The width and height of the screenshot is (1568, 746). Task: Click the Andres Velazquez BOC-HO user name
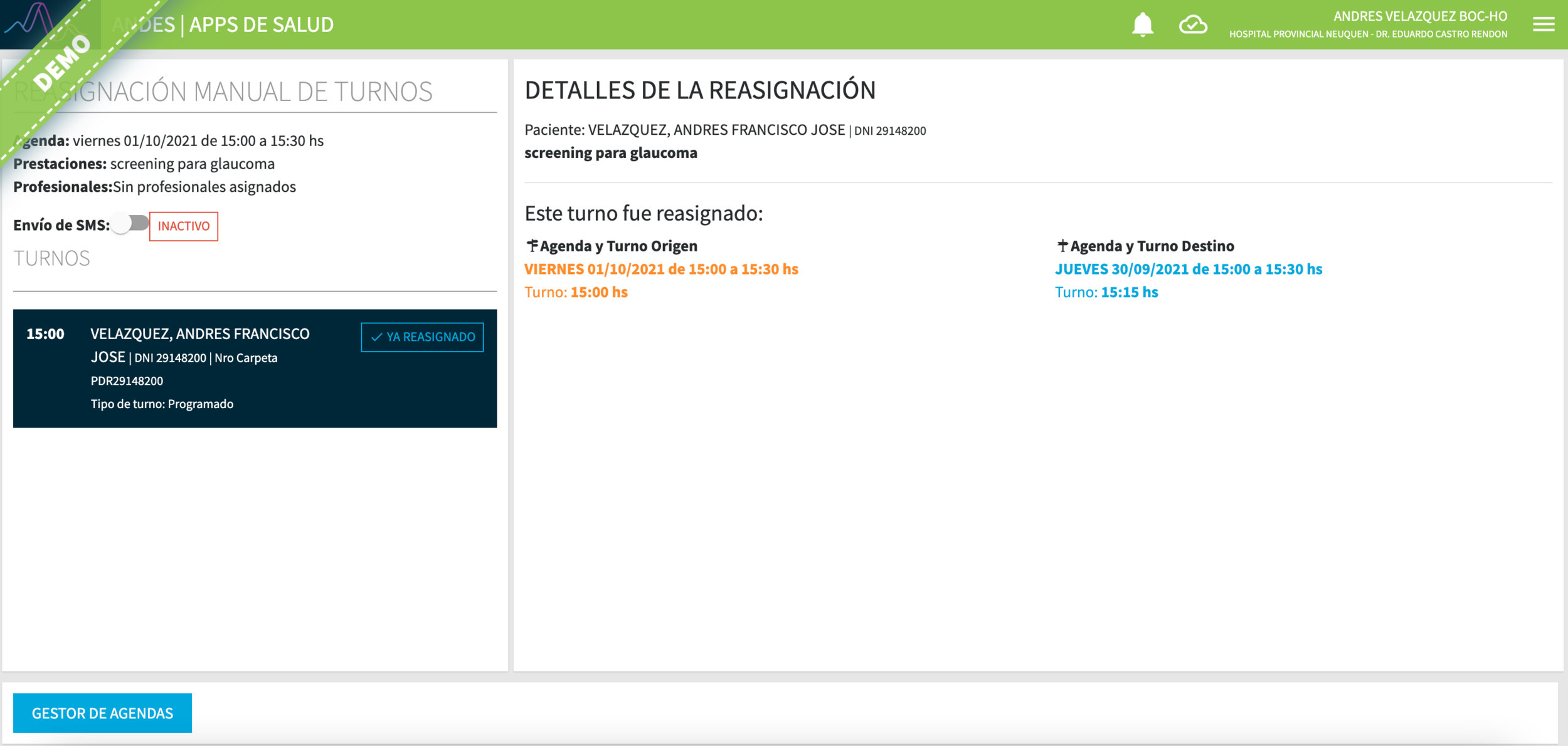coord(1420,16)
